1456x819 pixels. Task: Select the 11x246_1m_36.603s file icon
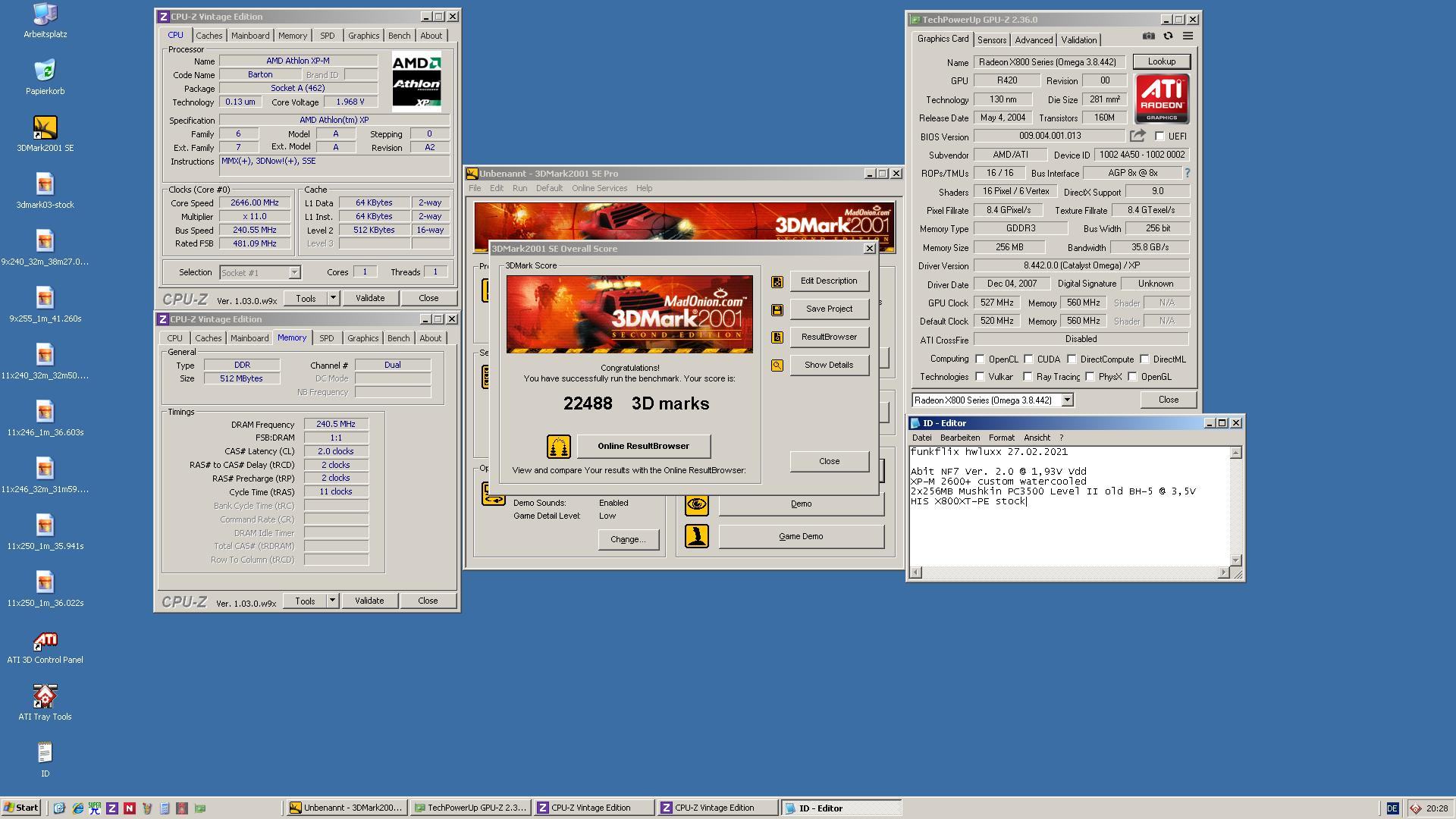tap(45, 418)
